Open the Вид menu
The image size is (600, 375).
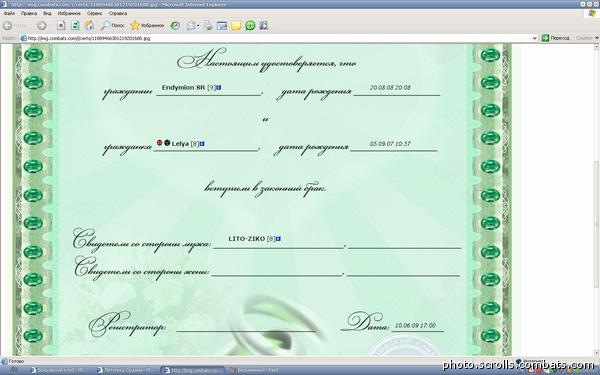(47, 13)
